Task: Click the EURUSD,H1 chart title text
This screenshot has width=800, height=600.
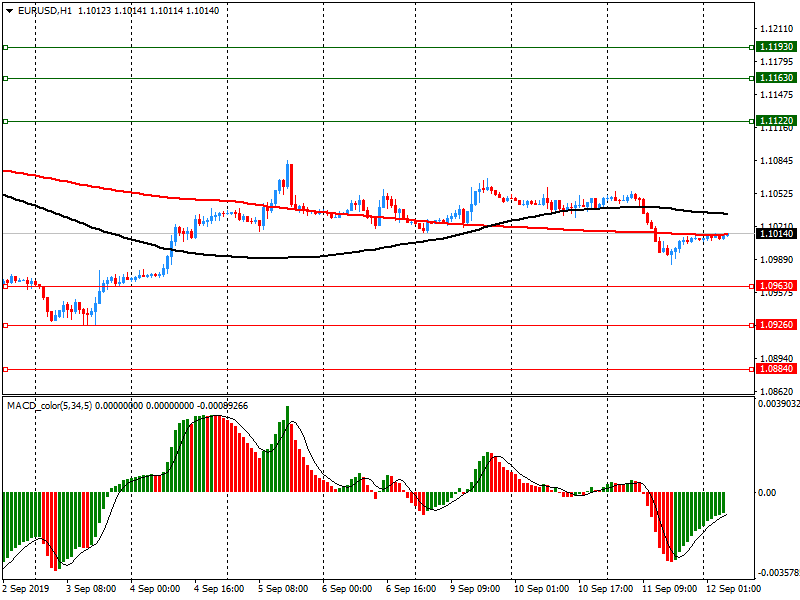Action: pos(45,11)
